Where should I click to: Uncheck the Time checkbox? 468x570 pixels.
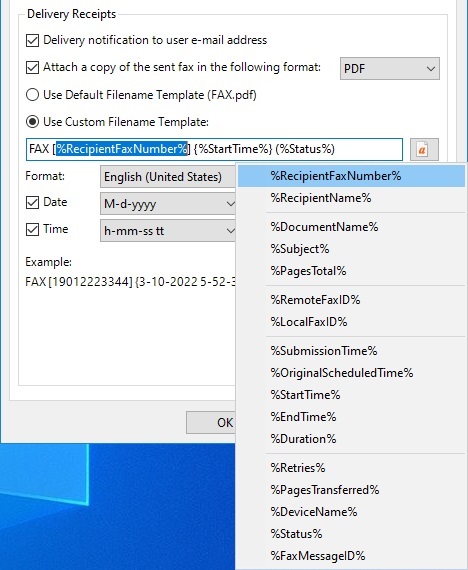(x=32, y=229)
